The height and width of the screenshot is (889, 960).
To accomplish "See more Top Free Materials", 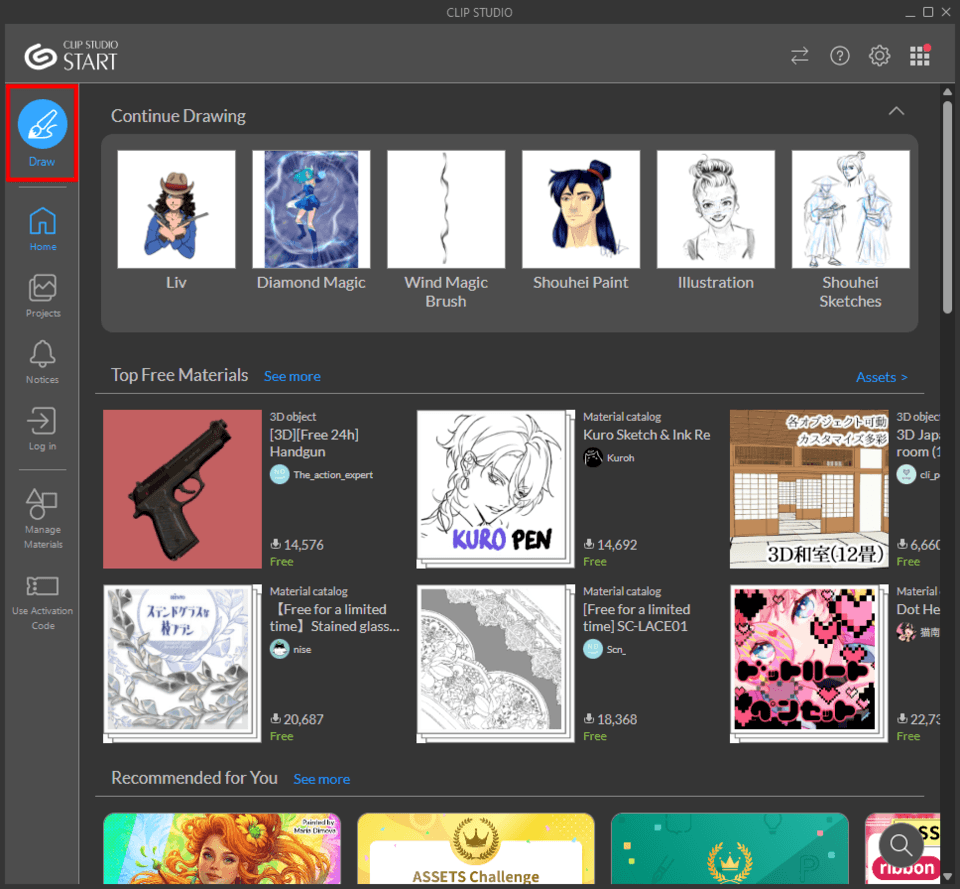I will click(x=292, y=376).
